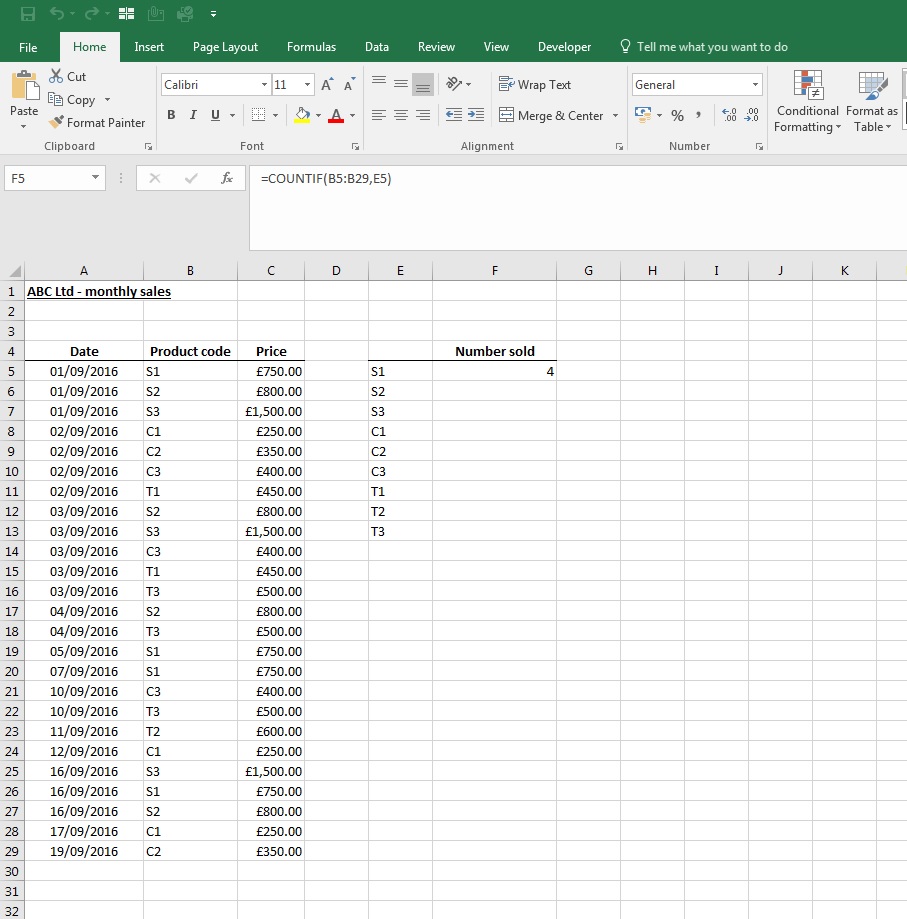This screenshot has height=919, width=907.
Task: Click Decrease Indent icon
Action: pyautogui.click(x=454, y=114)
